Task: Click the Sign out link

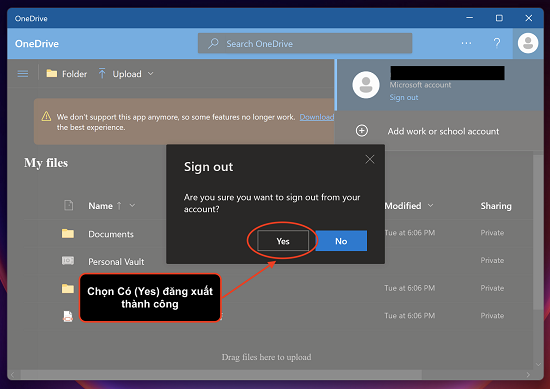Action: click(x=404, y=98)
